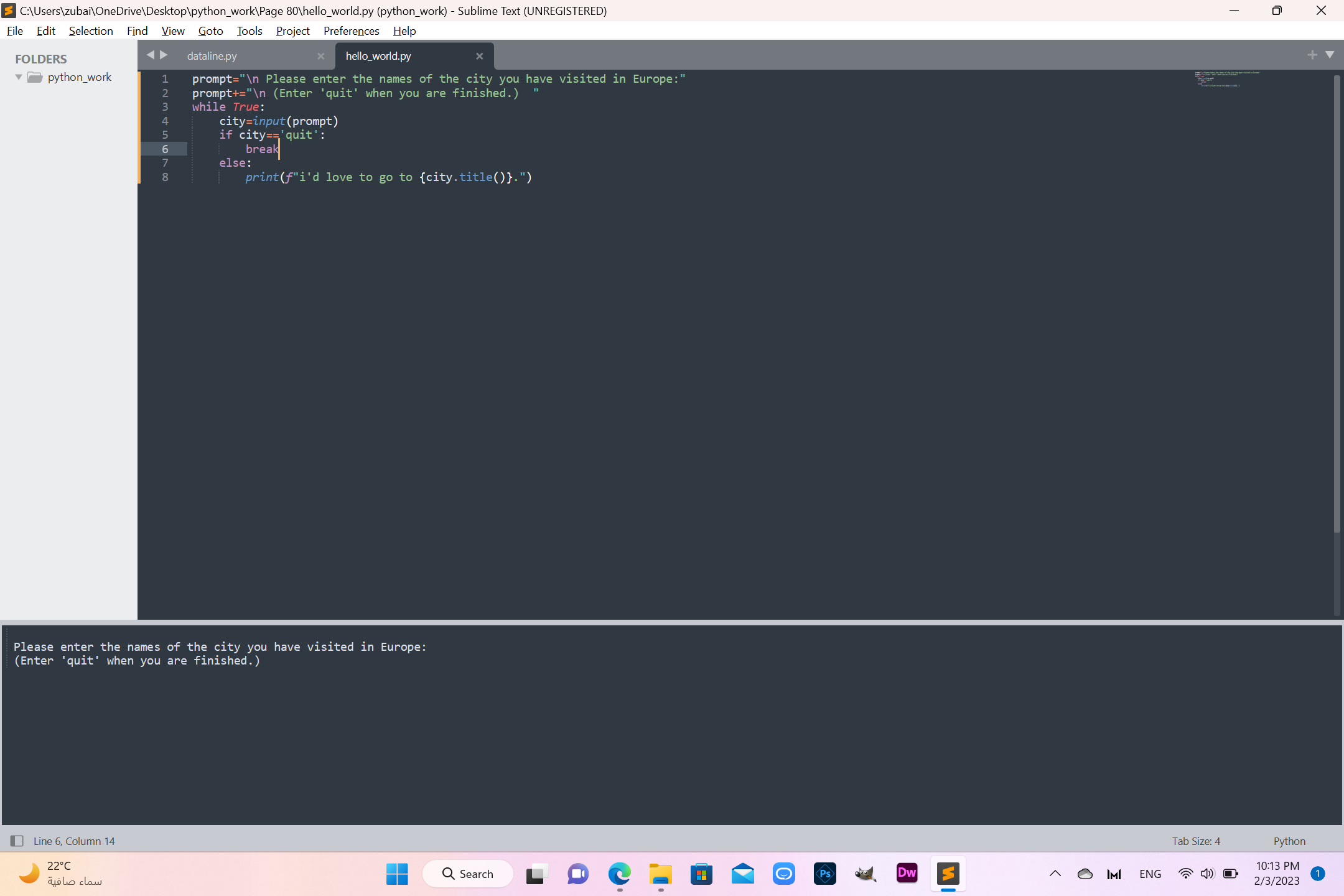Open the Goto menu
The image size is (1344, 896).
click(210, 31)
